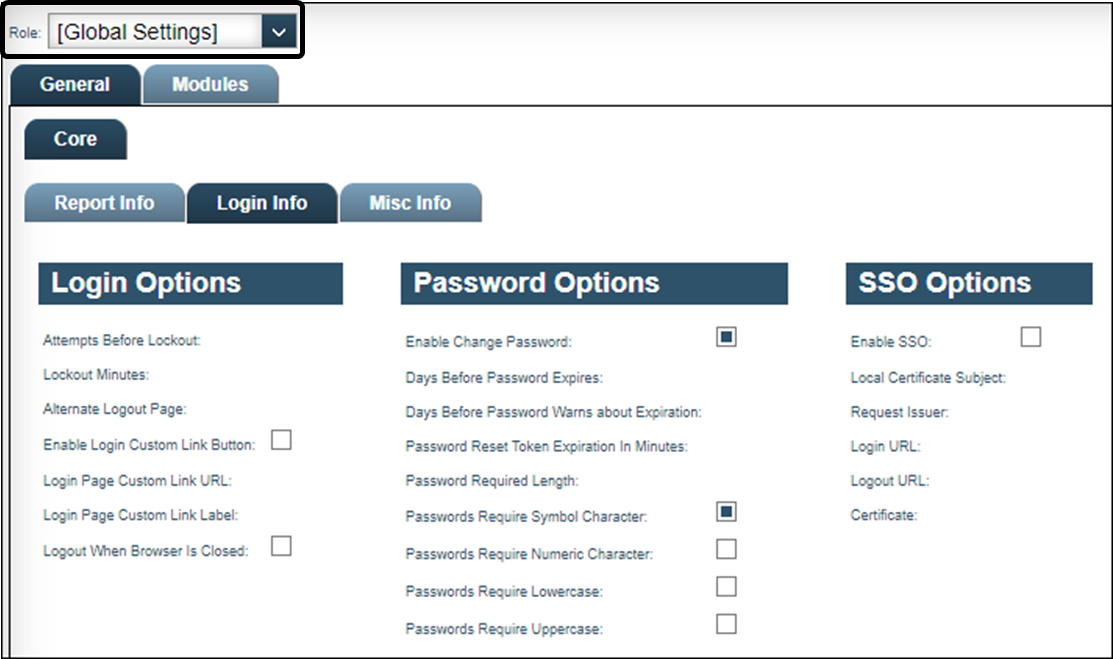Select the Core tab
Viewport: 1113px width, 659px height.
pos(75,139)
